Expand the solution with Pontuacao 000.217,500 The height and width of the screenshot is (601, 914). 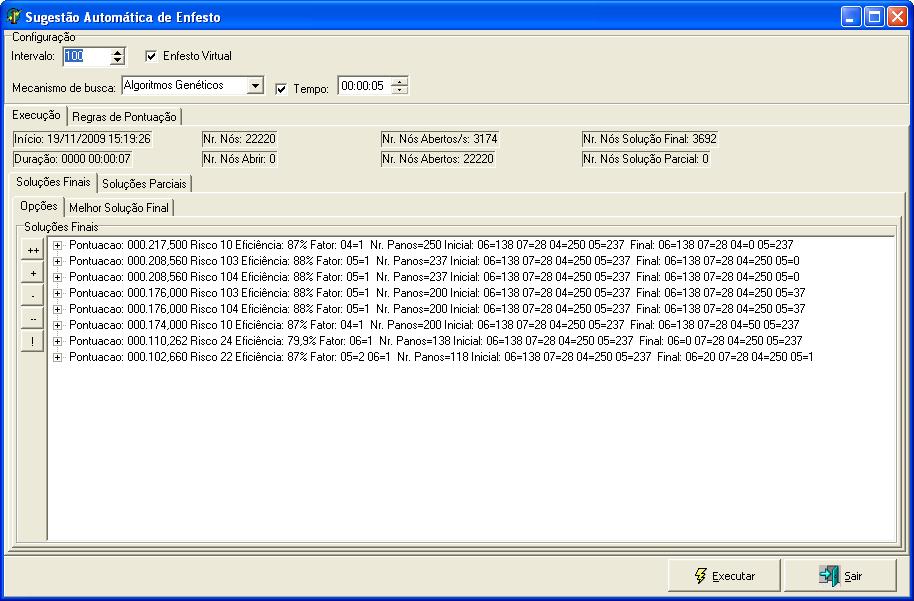pyautogui.click(x=58, y=245)
